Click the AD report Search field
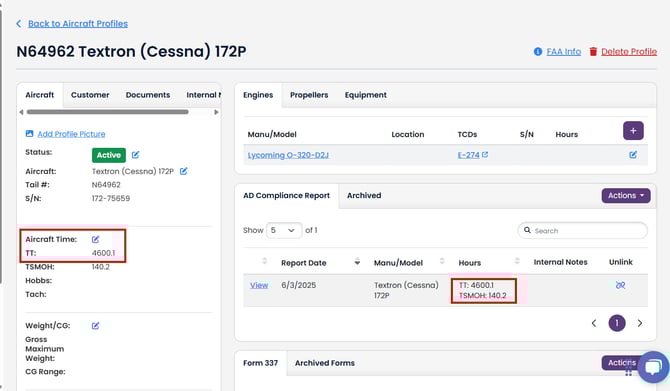This screenshot has height=391, width=670. click(582, 231)
